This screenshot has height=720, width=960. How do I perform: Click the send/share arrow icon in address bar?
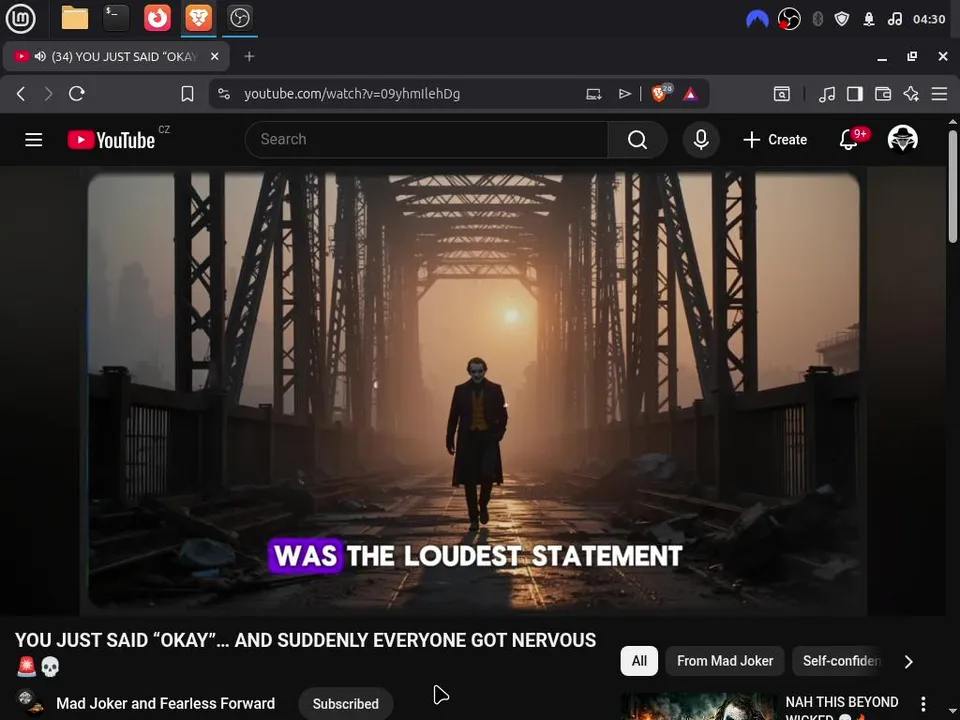pyautogui.click(x=624, y=94)
